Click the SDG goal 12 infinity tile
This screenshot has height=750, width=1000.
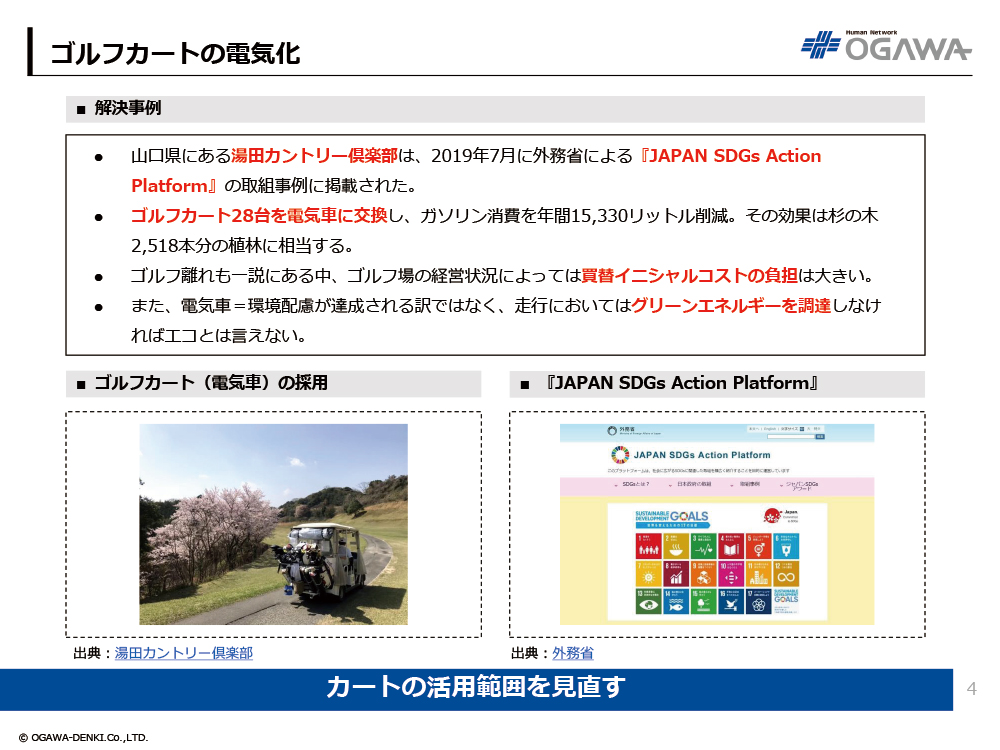click(786, 573)
